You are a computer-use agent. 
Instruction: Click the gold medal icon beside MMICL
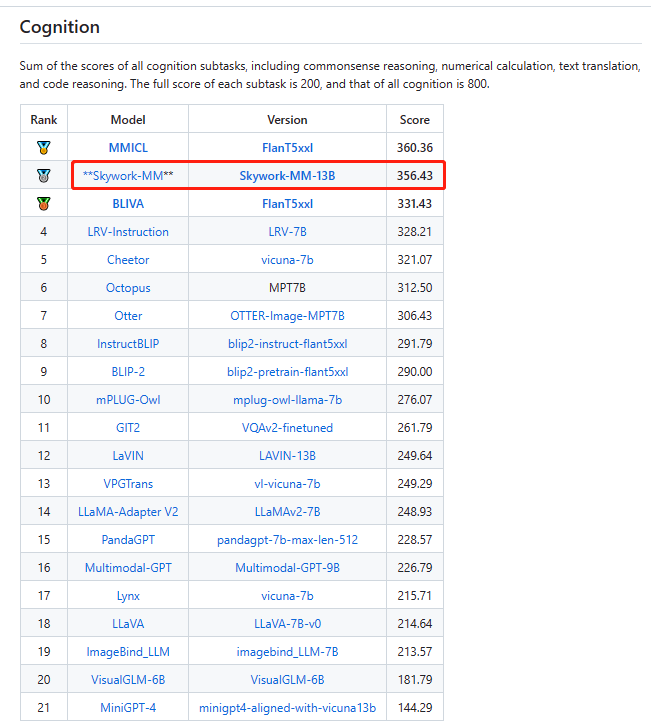tap(44, 148)
